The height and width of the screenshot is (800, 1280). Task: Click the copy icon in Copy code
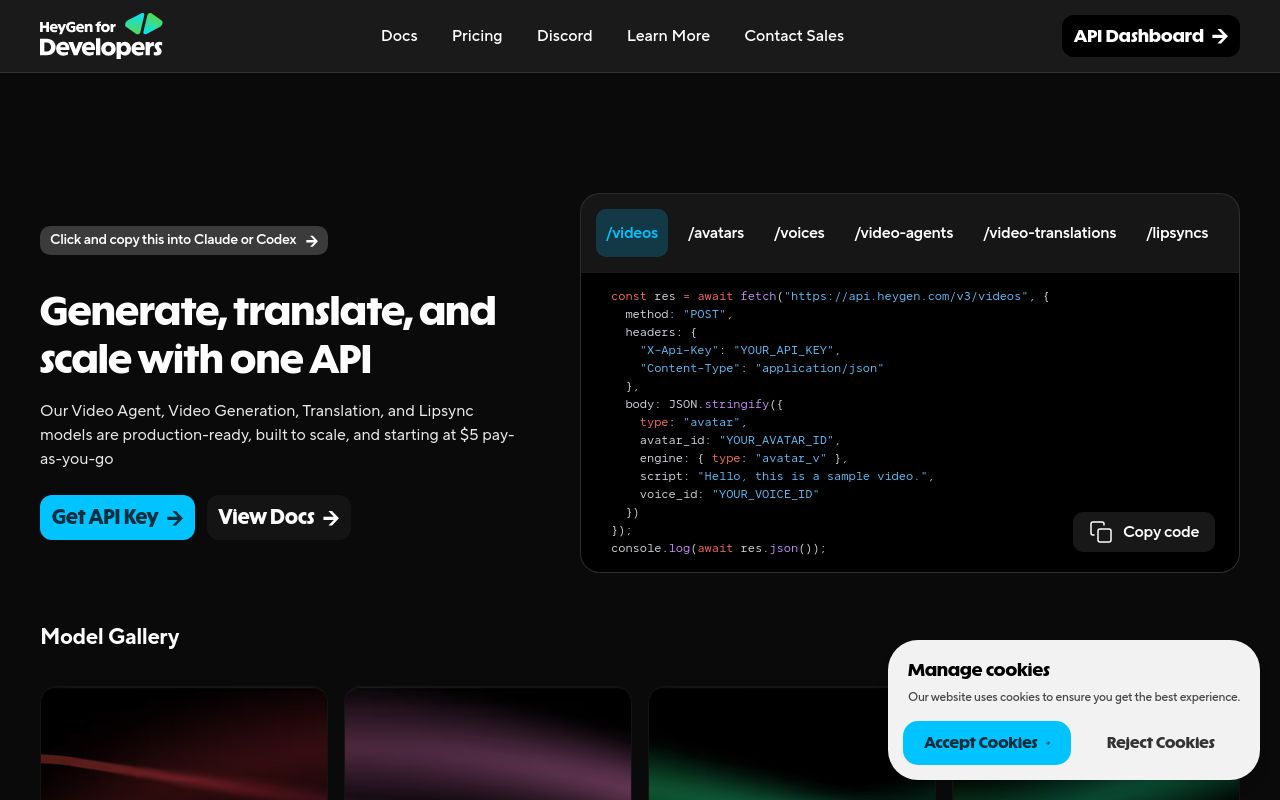point(1101,532)
